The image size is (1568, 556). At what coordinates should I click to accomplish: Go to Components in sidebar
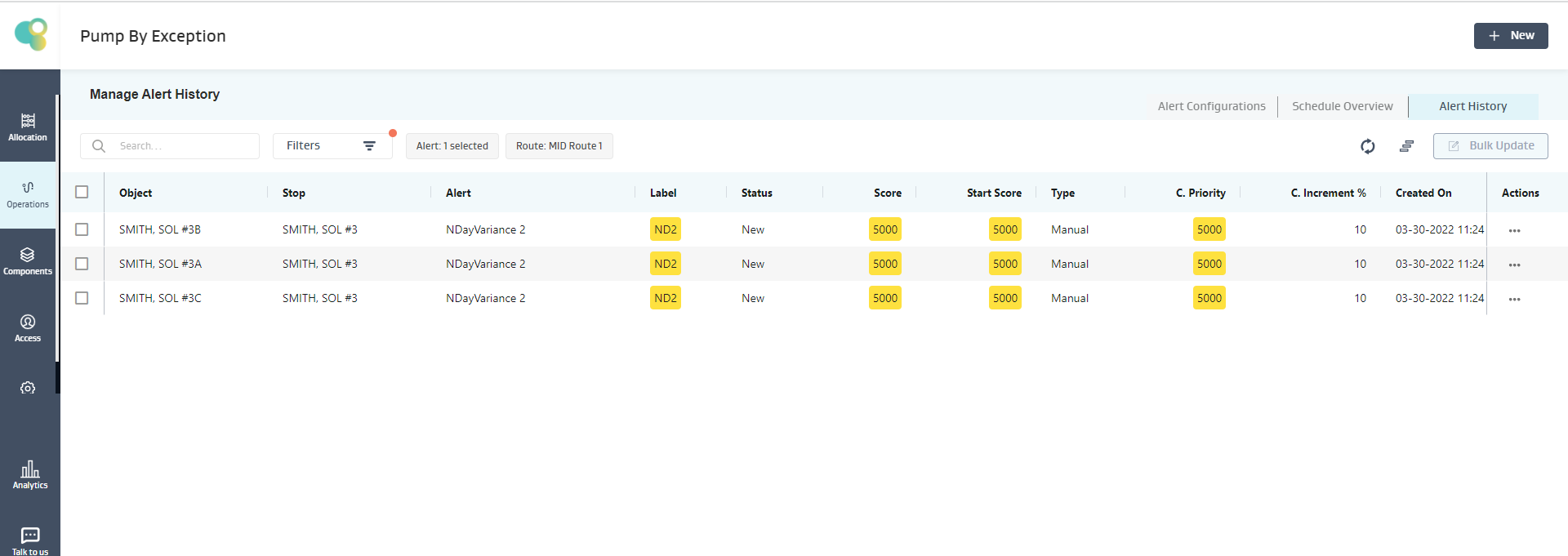tap(28, 261)
